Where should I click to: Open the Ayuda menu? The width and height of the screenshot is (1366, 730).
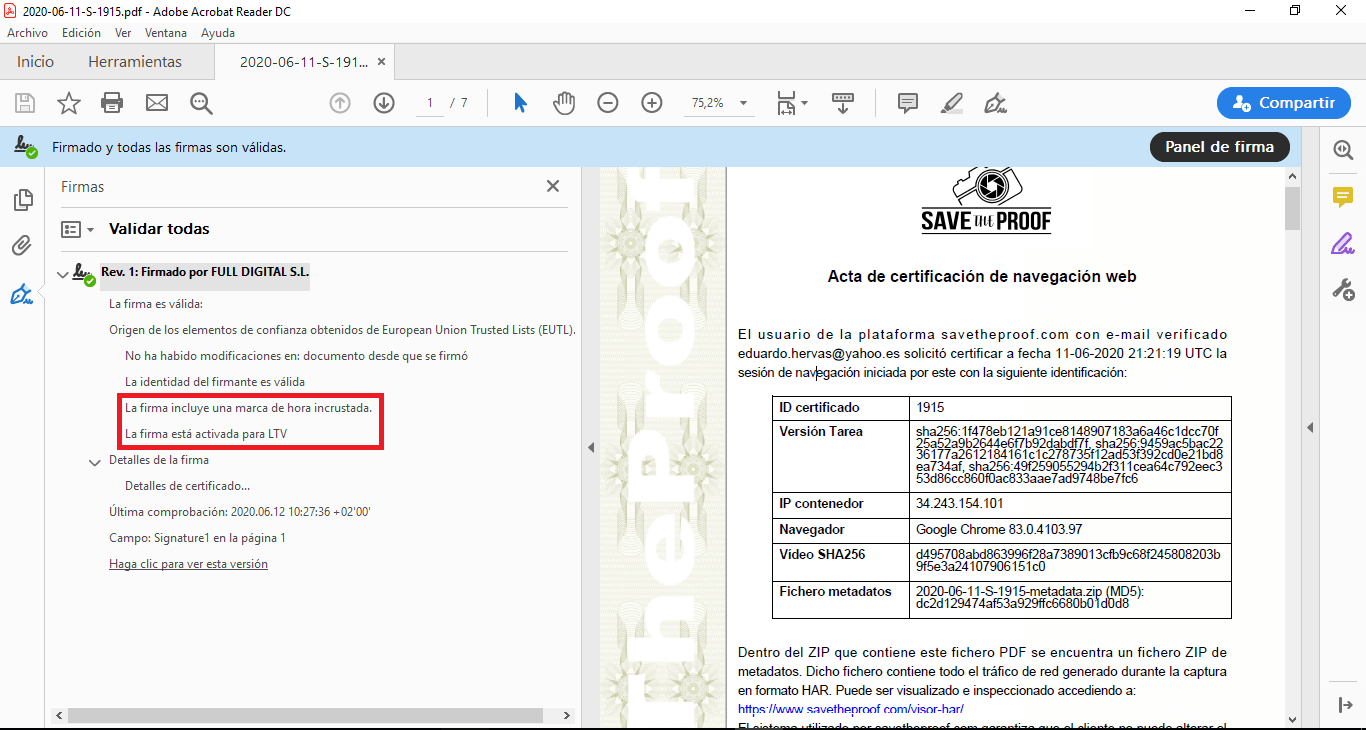pyautogui.click(x=218, y=33)
